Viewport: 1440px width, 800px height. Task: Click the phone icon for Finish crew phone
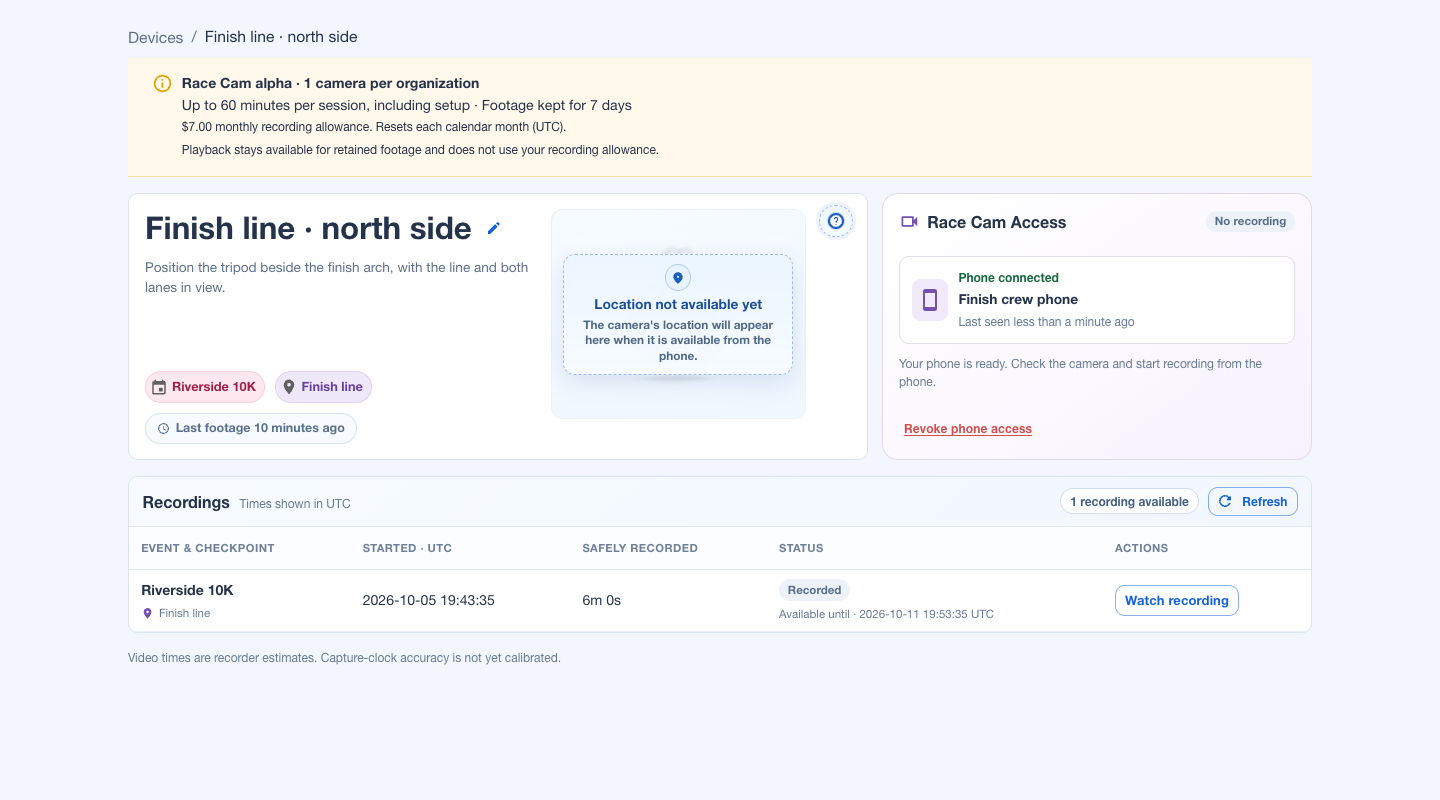point(930,300)
